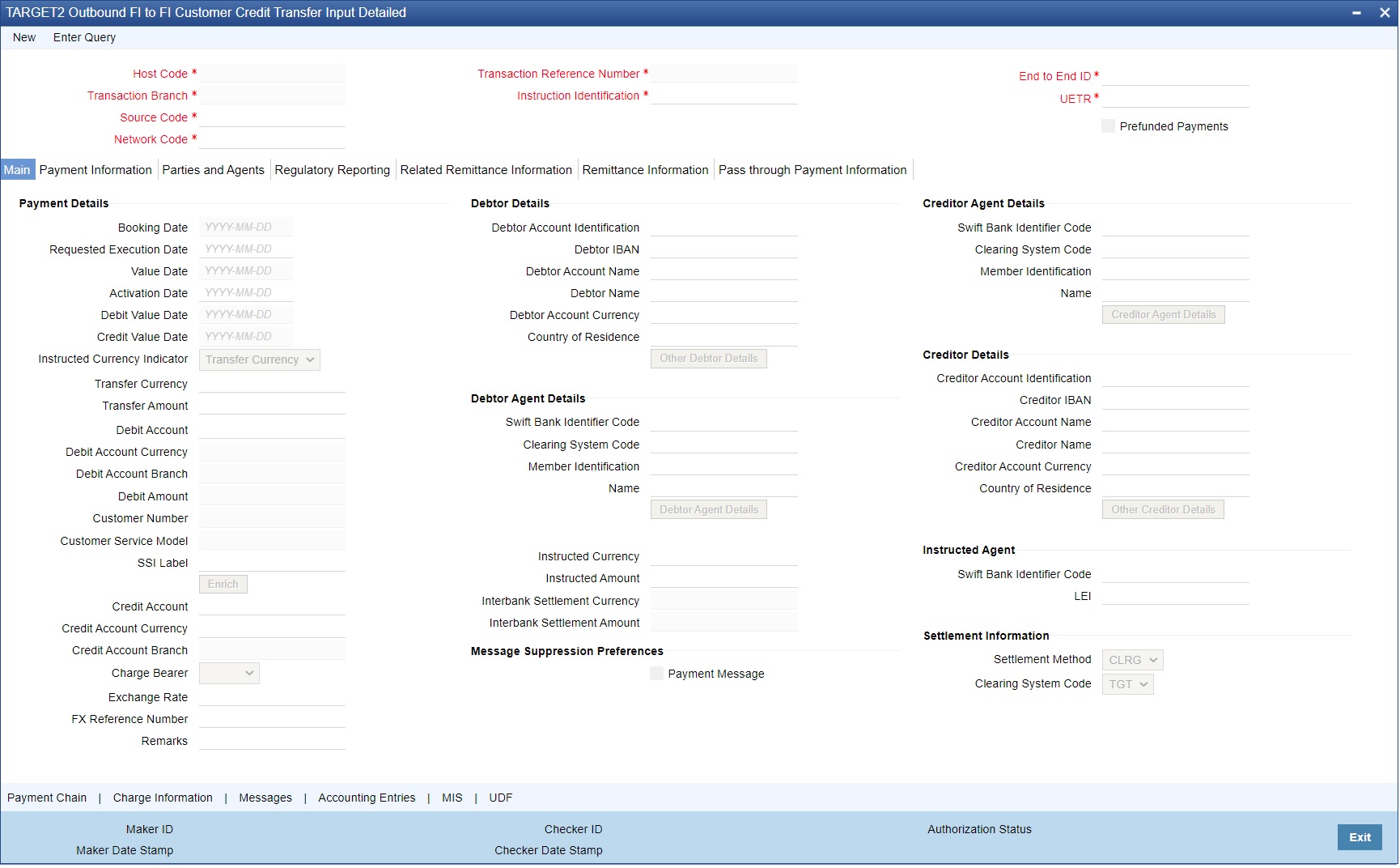The image size is (1400, 868).
Task: Click the Transfer Currency field
Action: pyautogui.click(x=272, y=384)
